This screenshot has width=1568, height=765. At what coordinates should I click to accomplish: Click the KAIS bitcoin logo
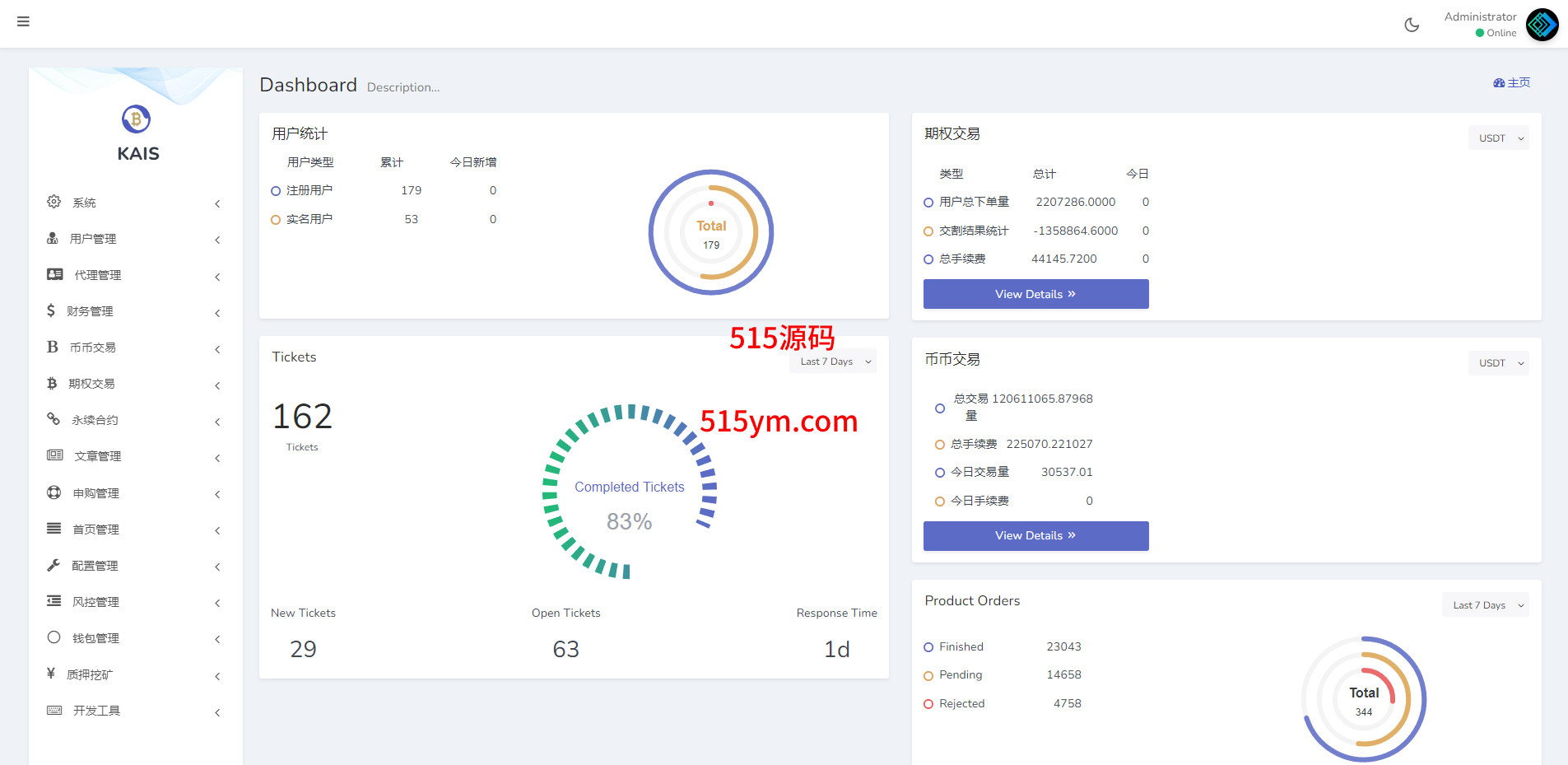[137, 119]
